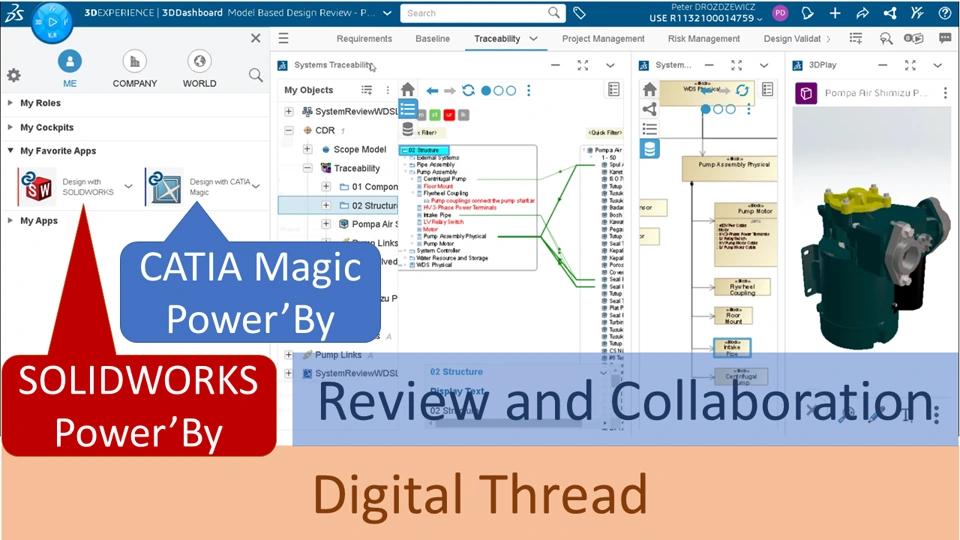Screen dimensions: 960x540
Task: Select the COMPANY icon
Action: (135, 61)
